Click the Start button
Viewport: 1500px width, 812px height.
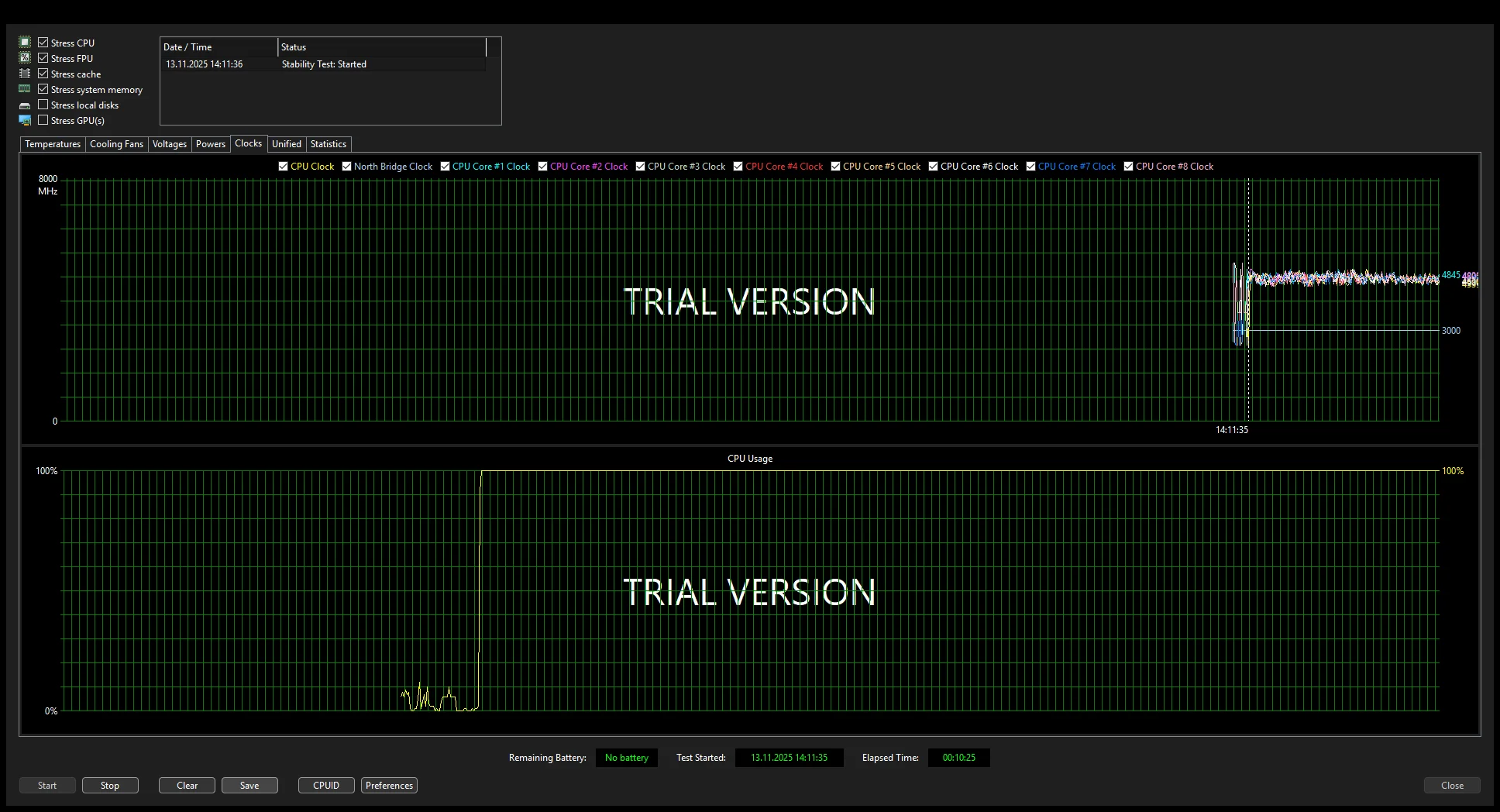tap(47, 786)
